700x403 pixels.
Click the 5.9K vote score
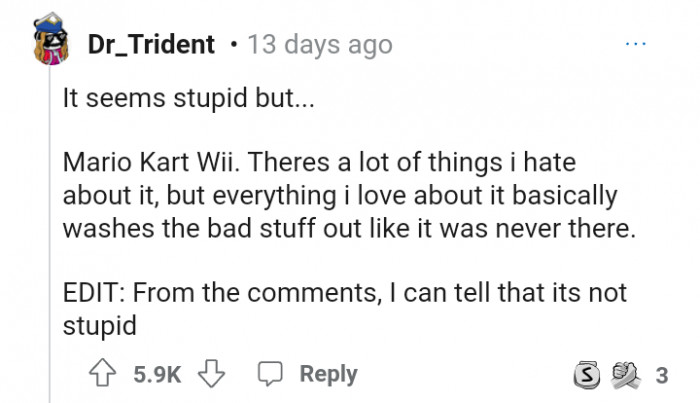(x=157, y=374)
